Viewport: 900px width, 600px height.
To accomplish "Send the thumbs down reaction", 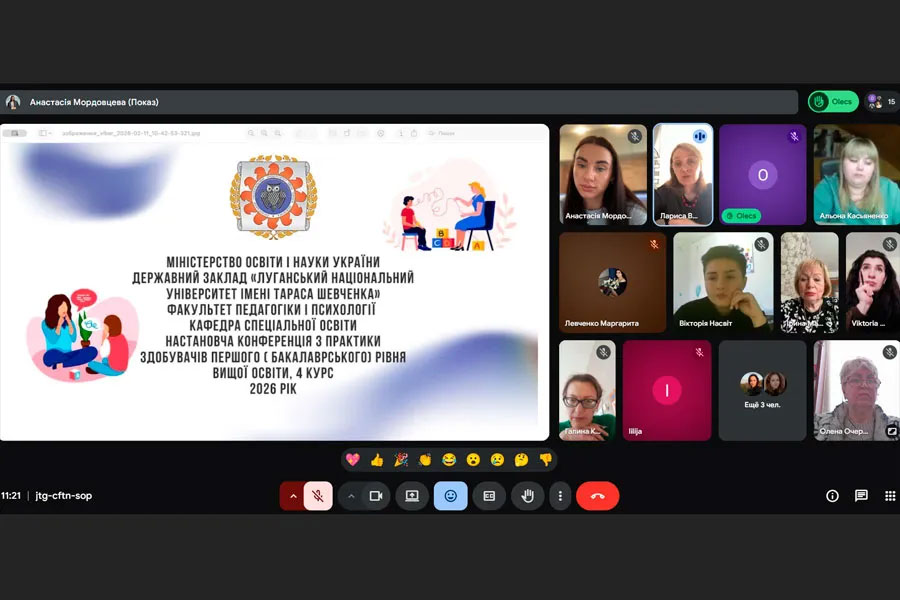I will click(x=545, y=459).
